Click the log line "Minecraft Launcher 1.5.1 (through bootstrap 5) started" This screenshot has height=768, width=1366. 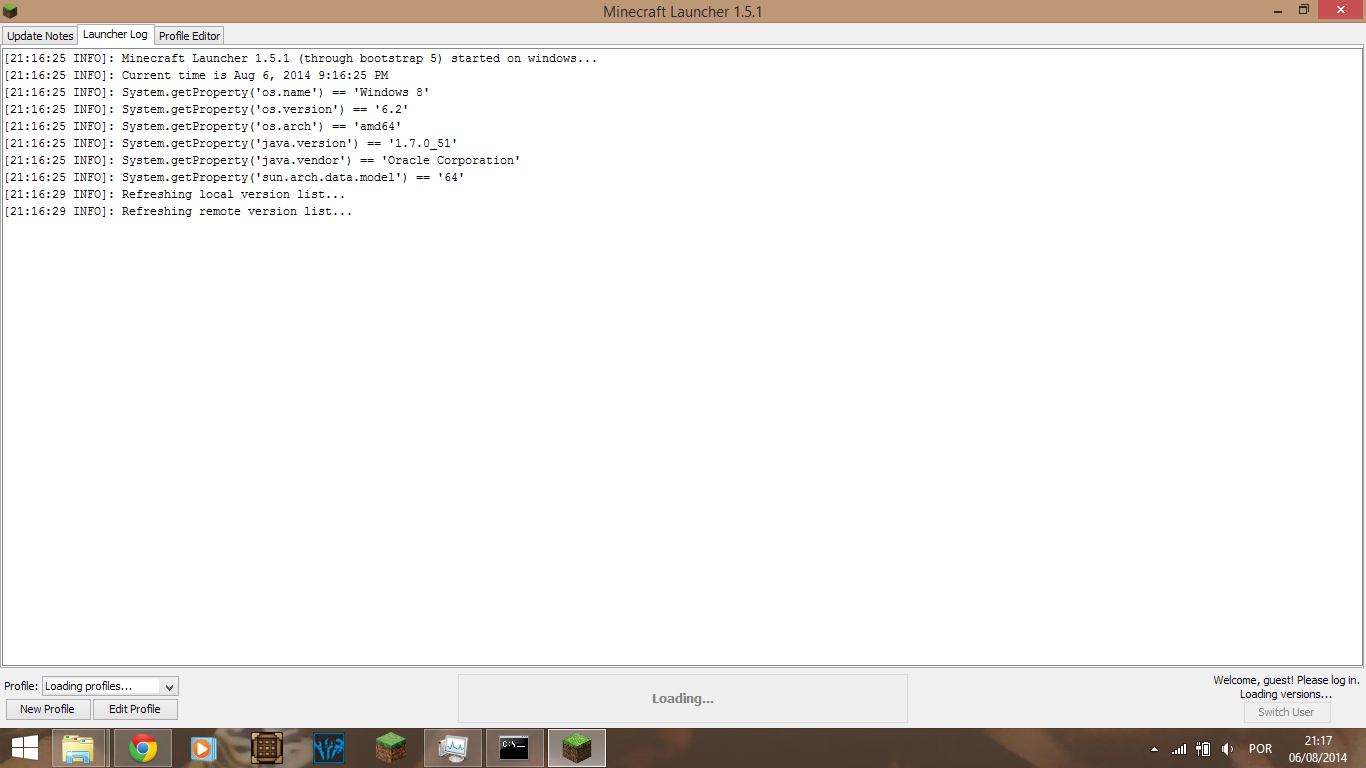pyautogui.click(x=300, y=58)
